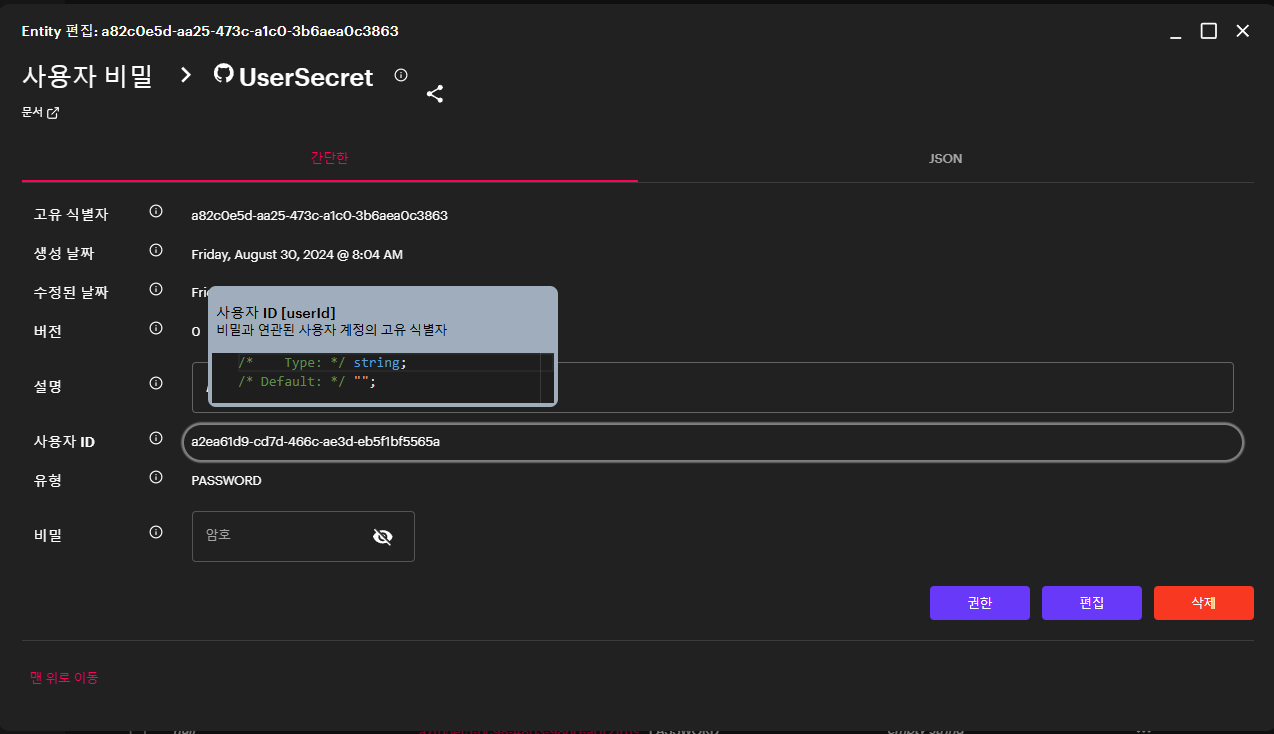Toggle password visibility eye icon

[382, 537]
